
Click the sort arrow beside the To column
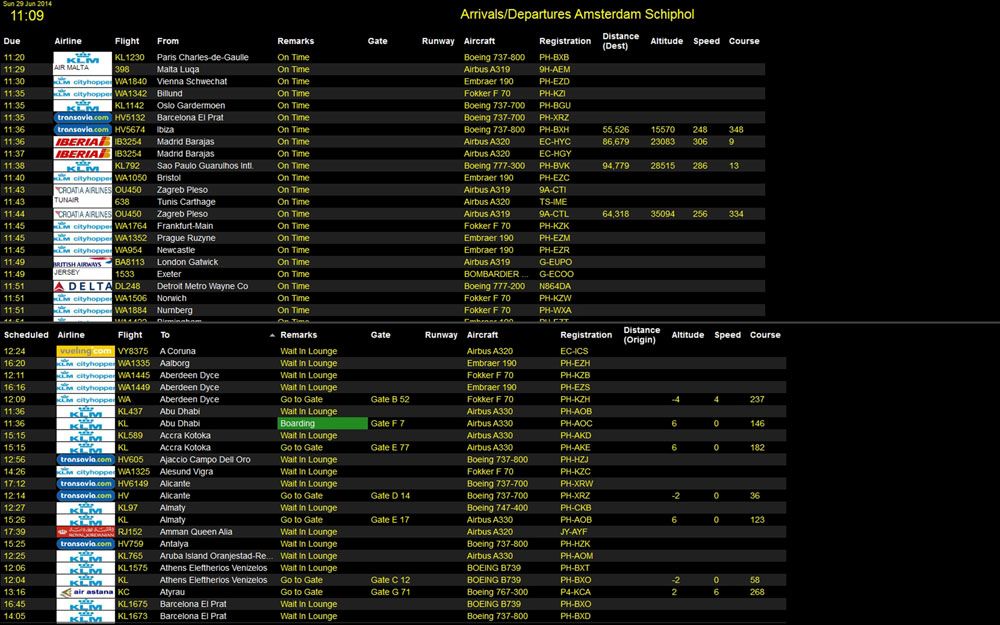pyautogui.click(x=272, y=336)
